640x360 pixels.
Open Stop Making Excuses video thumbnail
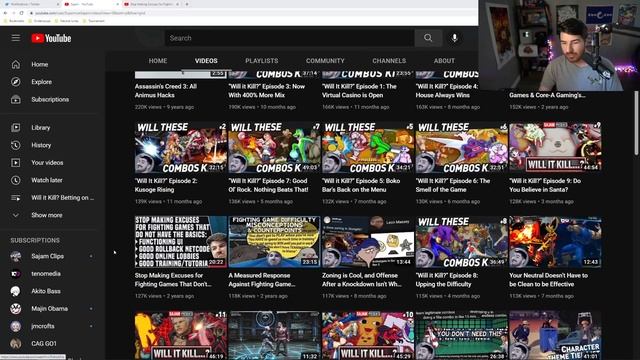coord(181,242)
